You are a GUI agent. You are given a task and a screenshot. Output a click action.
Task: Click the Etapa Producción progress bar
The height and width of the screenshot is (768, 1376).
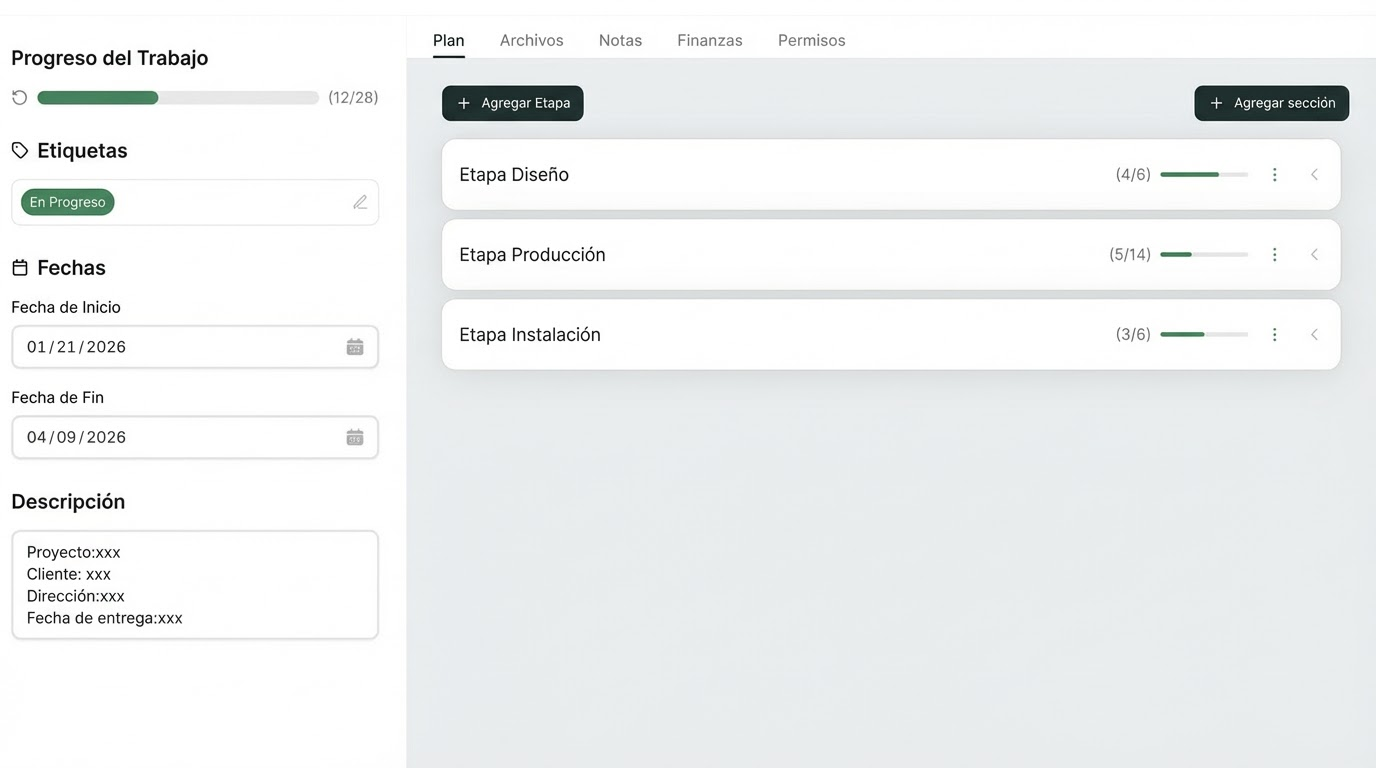click(1204, 255)
